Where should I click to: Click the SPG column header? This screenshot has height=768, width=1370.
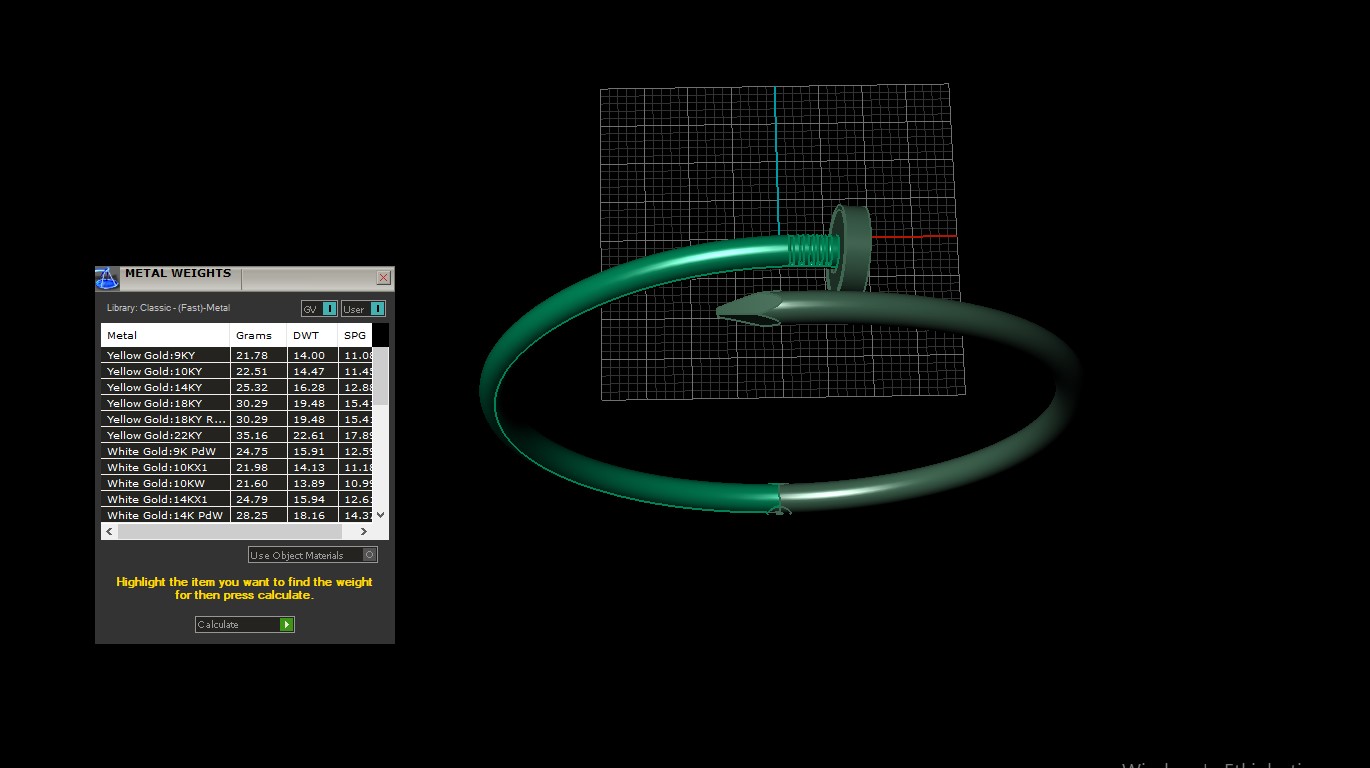pos(355,335)
